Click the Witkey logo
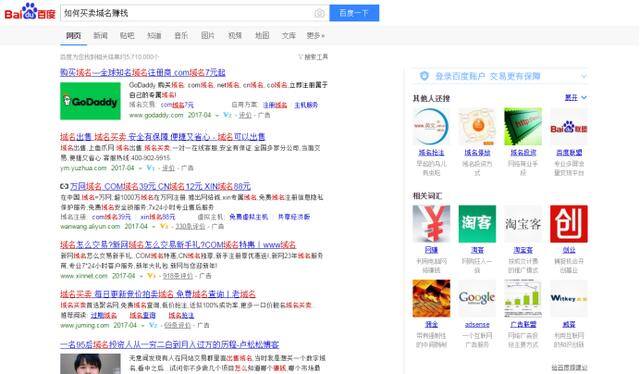The height and width of the screenshot is (374, 640). [x=569, y=298]
